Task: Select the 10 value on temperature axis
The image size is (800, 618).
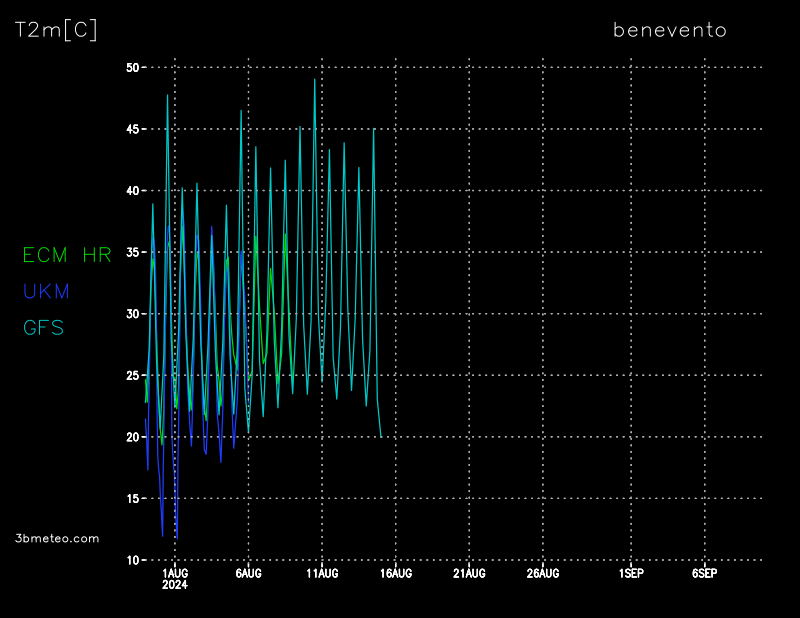Action: (132, 560)
